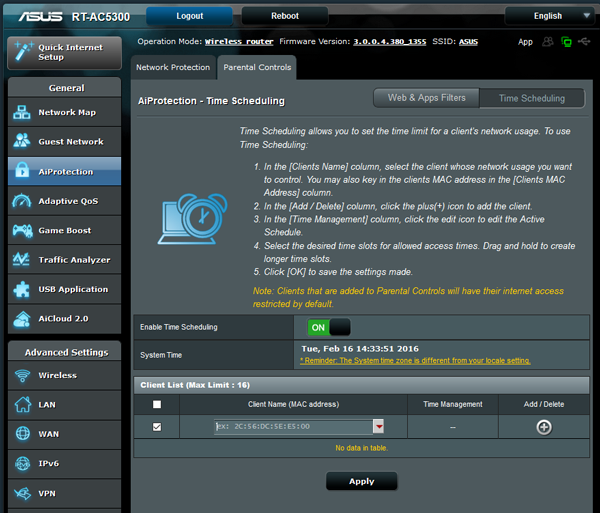Click the add client plus icon

click(x=544, y=427)
